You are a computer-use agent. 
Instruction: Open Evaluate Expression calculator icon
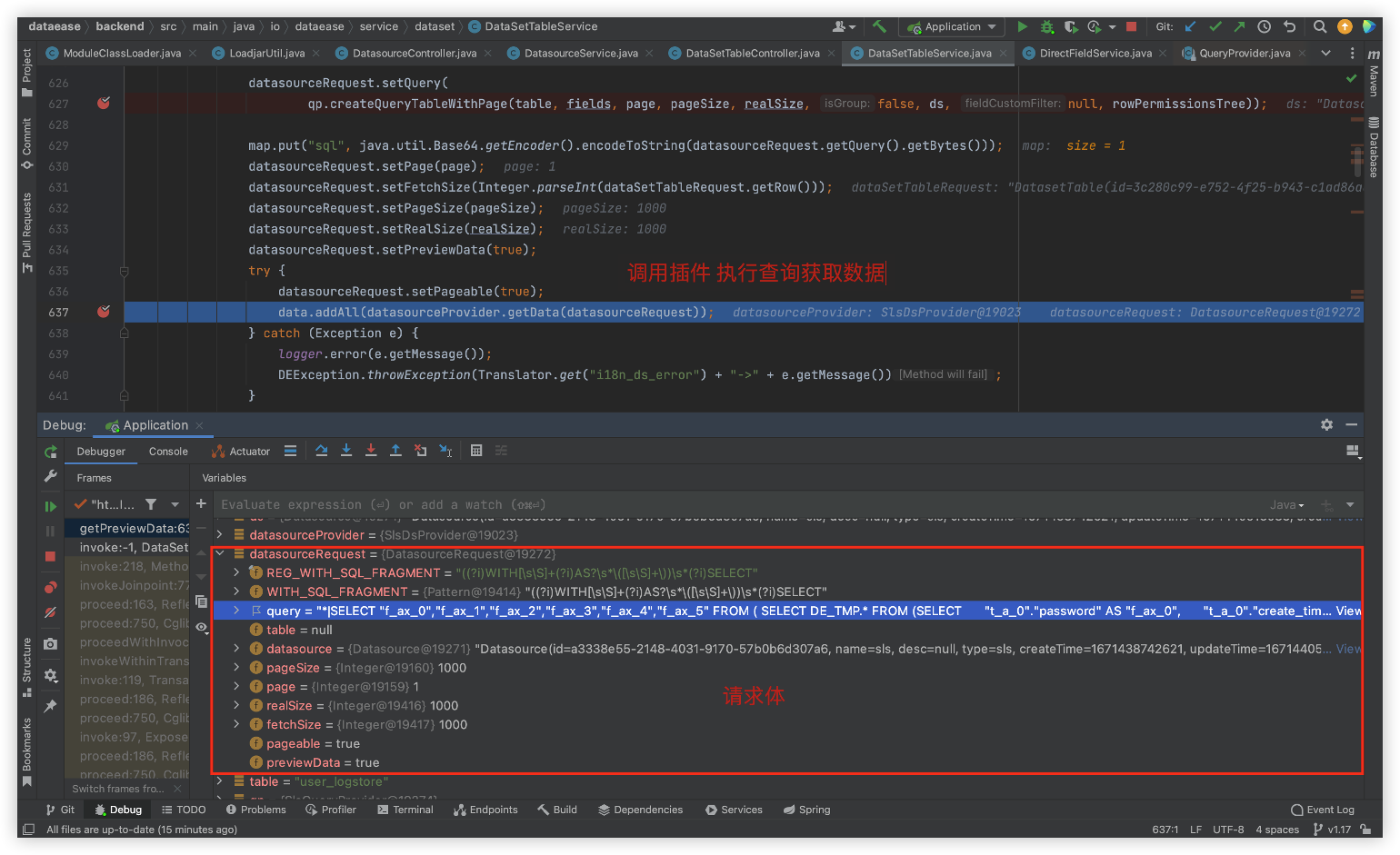(476, 451)
